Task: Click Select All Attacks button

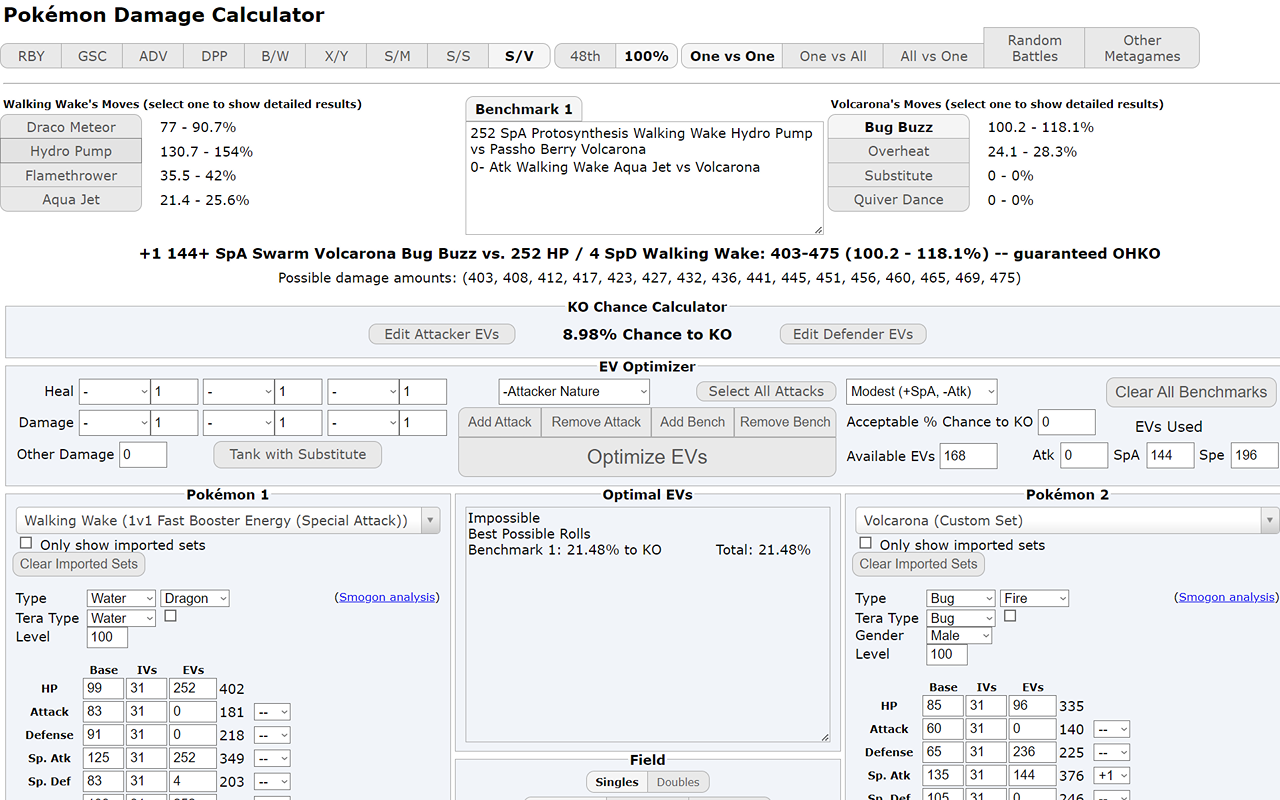Action: [766, 391]
